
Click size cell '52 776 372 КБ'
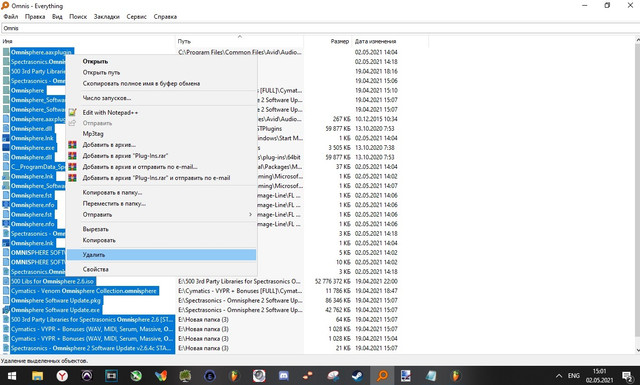pos(333,281)
